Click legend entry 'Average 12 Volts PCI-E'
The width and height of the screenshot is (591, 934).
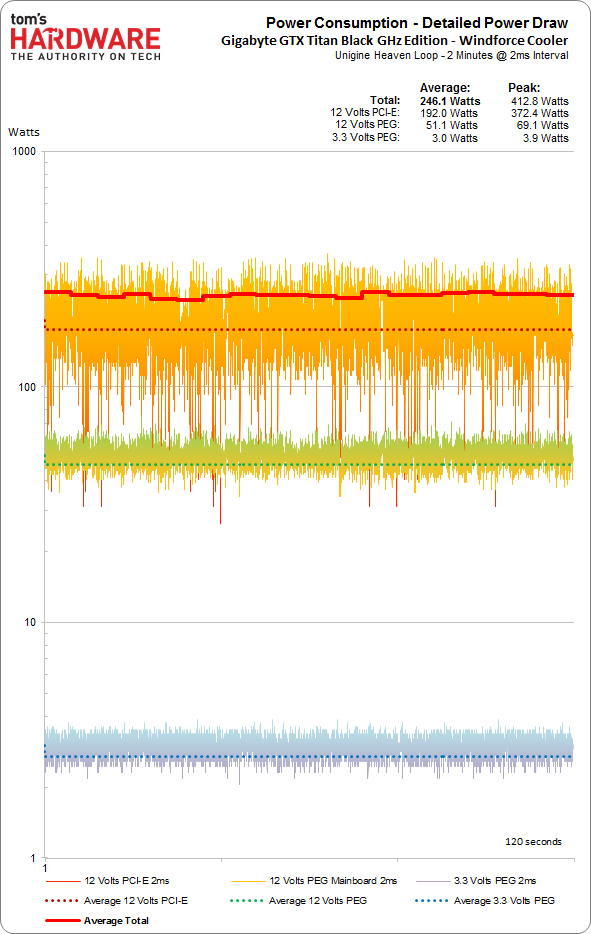click(x=116, y=901)
